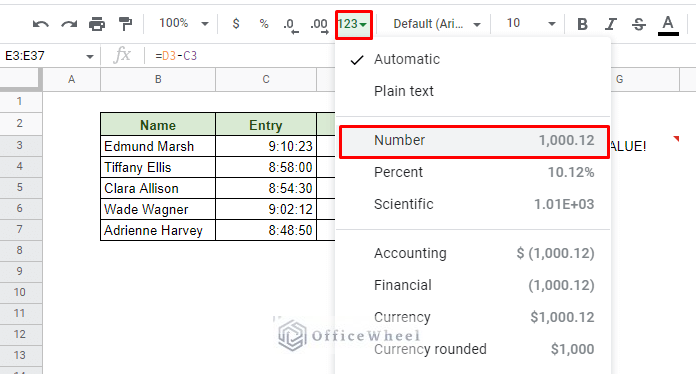Click Decrease decimal places icon
The height and width of the screenshot is (374, 696).
291,25
